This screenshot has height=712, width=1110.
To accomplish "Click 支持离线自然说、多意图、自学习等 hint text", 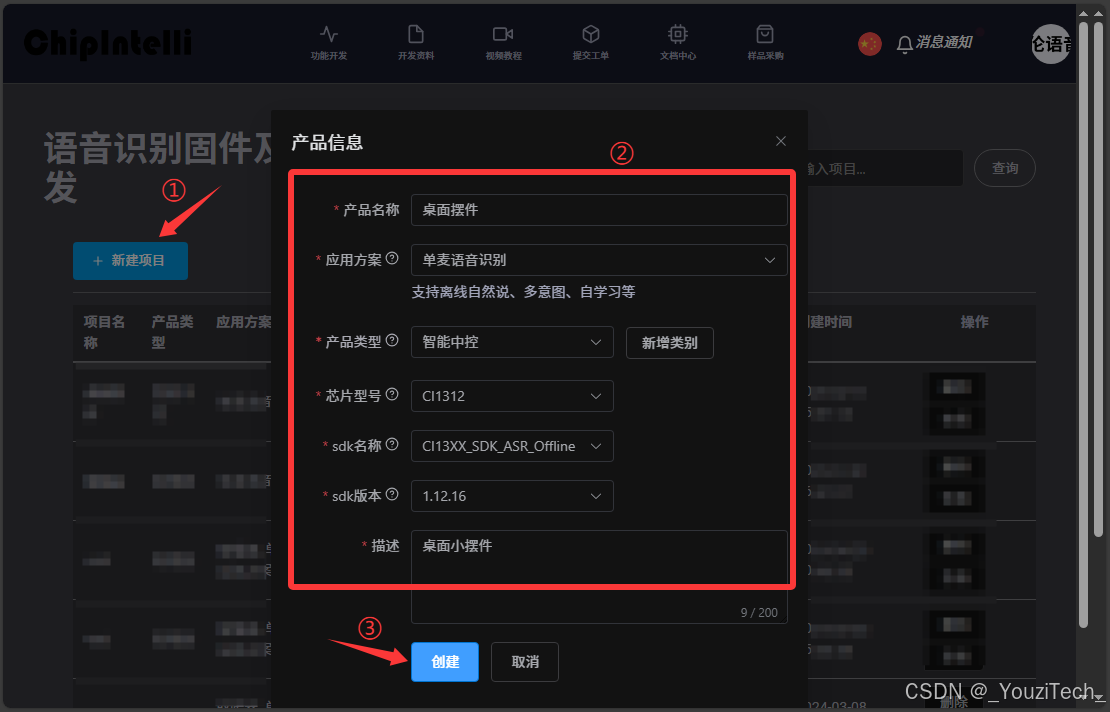I will click(x=523, y=292).
